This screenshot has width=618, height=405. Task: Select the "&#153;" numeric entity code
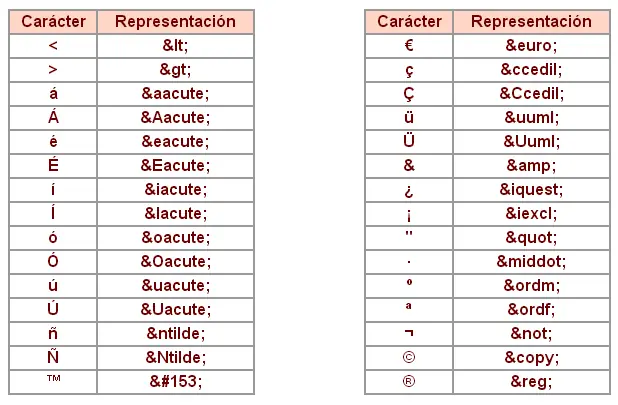pos(175,381)
